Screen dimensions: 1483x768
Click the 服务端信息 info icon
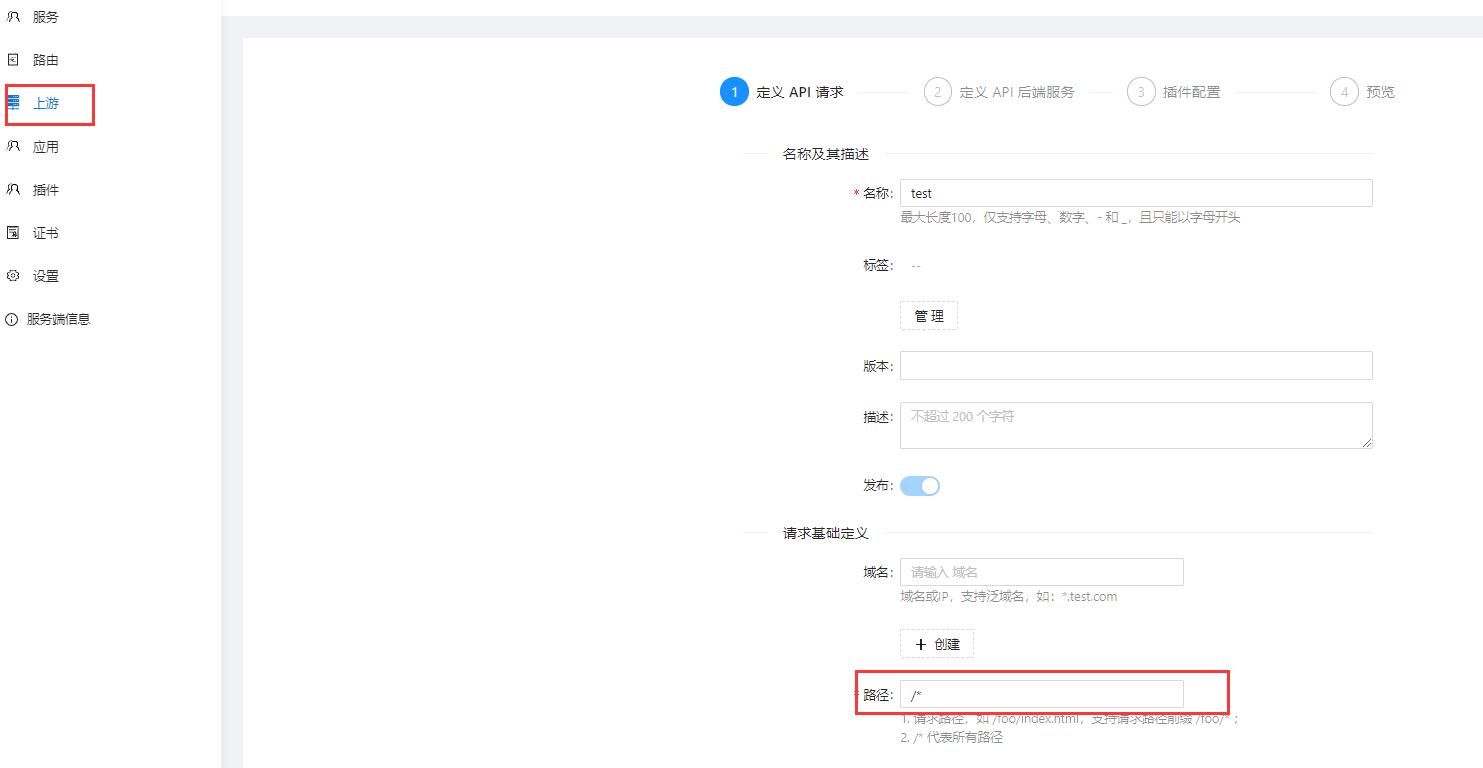point(12,319)
